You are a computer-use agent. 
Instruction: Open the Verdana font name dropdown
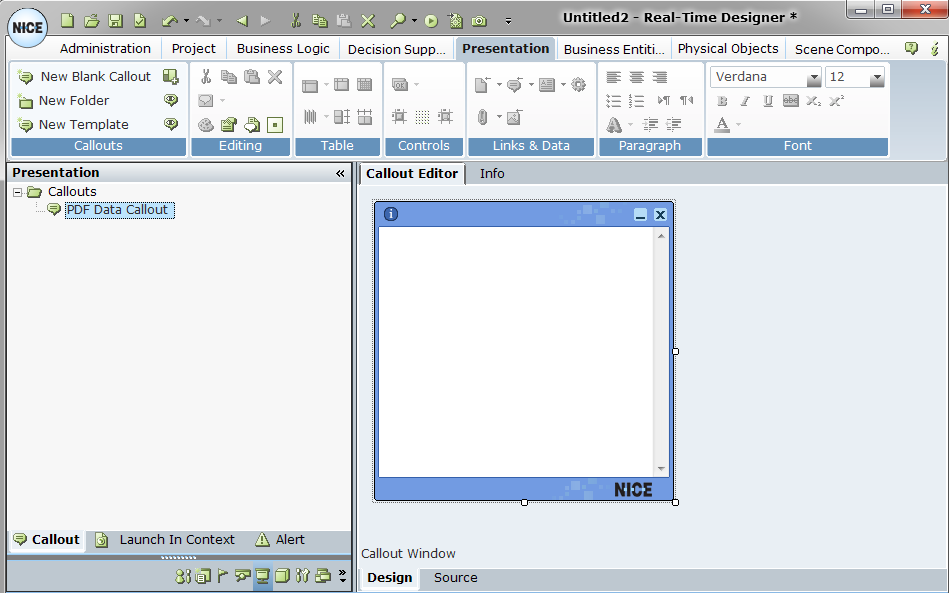(813, 78)
